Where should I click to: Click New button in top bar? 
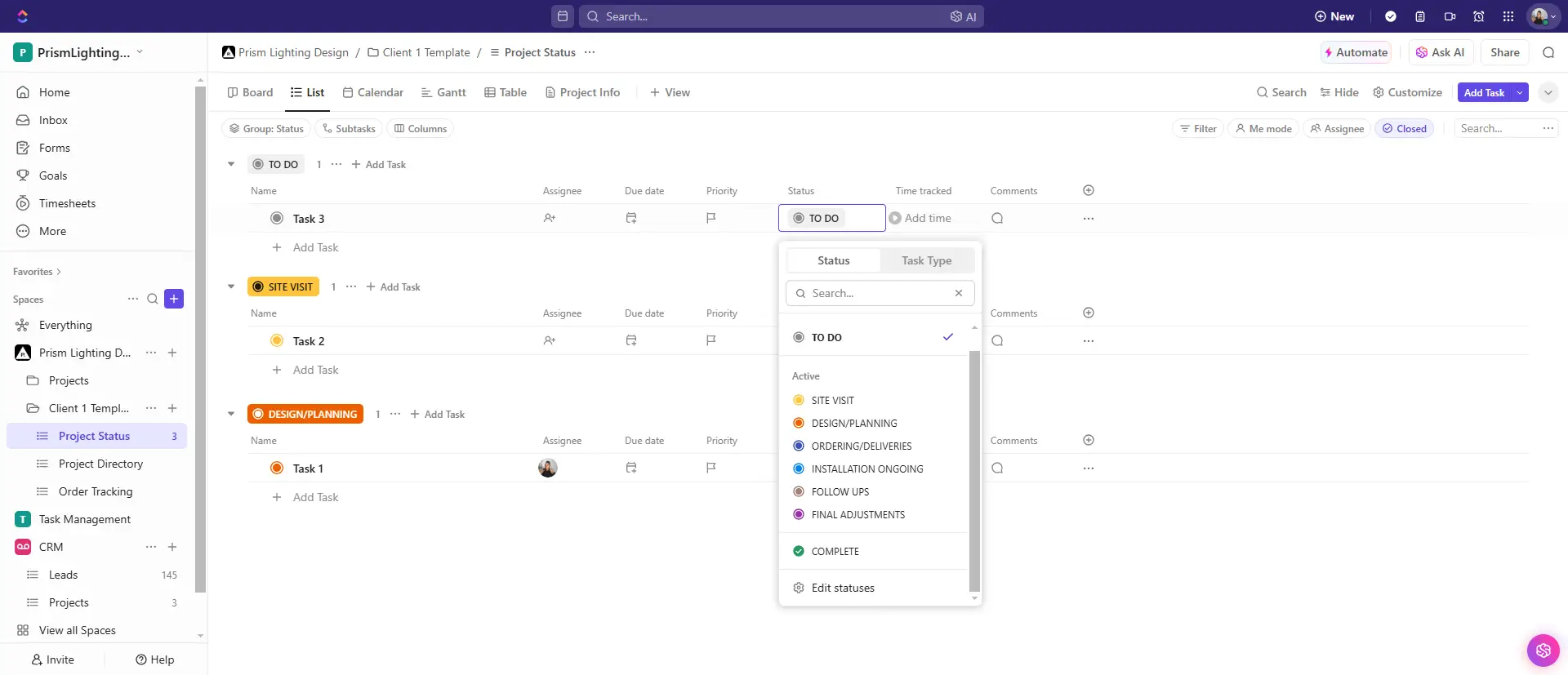pos(1334,16)
